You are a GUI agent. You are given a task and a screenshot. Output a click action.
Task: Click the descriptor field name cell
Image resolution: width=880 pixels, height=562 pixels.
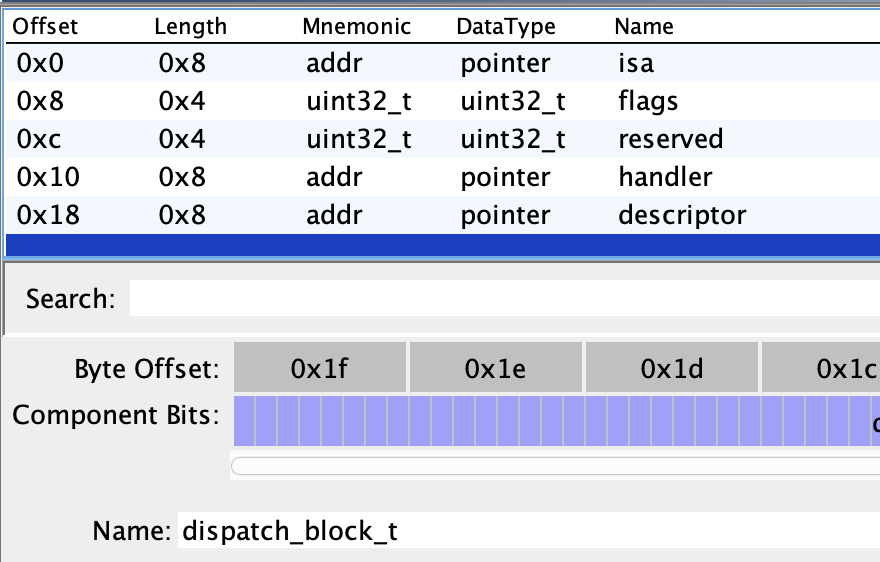click(x=682, y=215)
